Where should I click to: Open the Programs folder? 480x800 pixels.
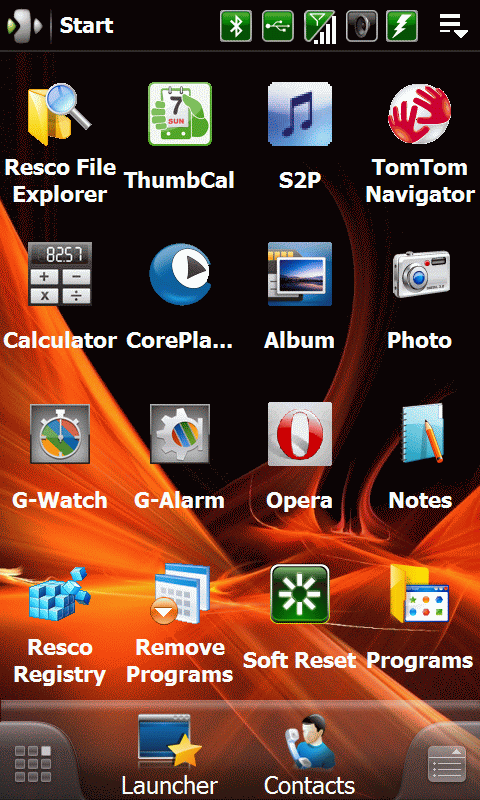(419, 593)
